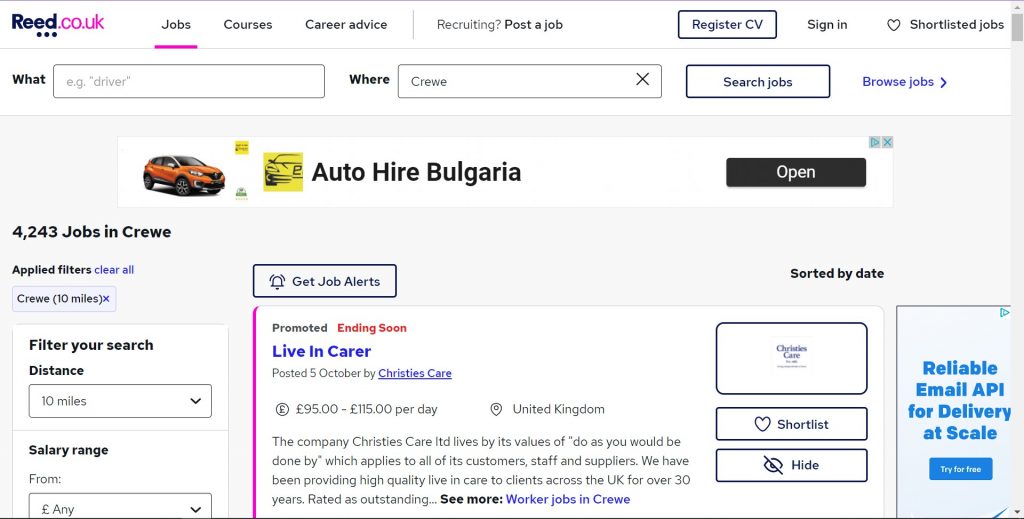The image size is (1024, 519).
Task: Clear the Crewe location with X icon
Action: [x=643, y=79]
